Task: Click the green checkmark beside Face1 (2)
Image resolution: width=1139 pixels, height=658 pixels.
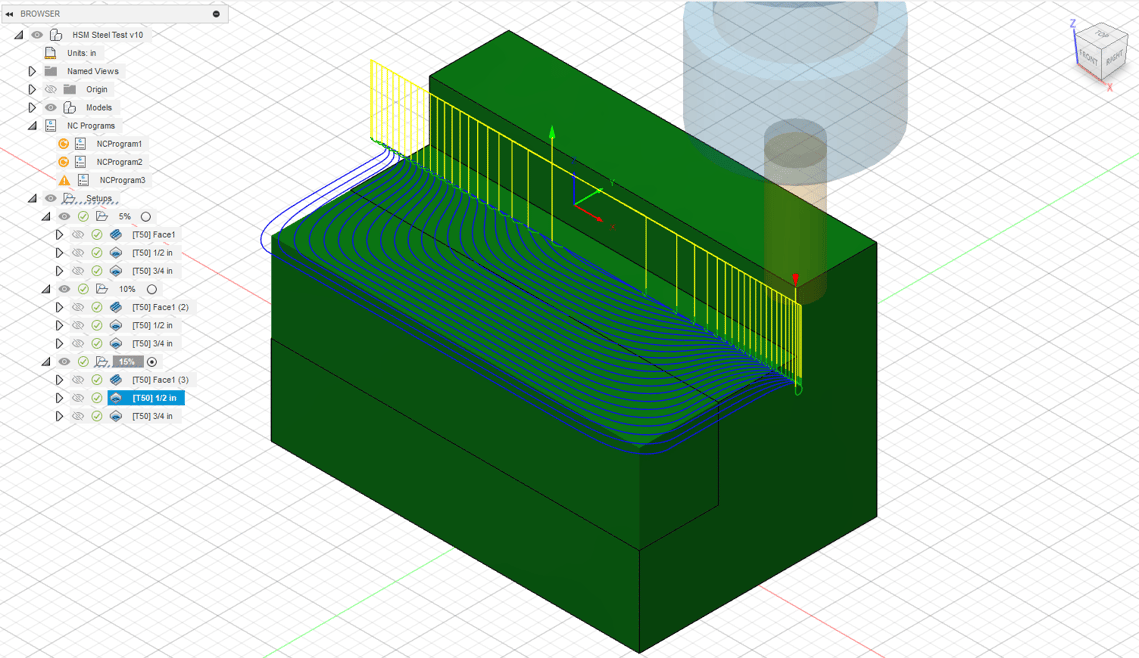Action: [x=97, y=307]
